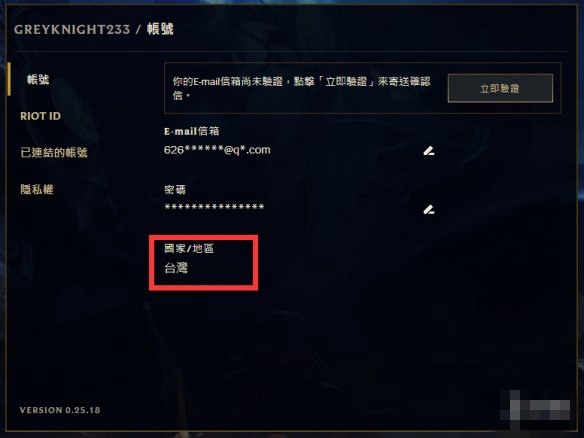
Task: Click the 密碼 field label
Action: click(x=175, y=190)
